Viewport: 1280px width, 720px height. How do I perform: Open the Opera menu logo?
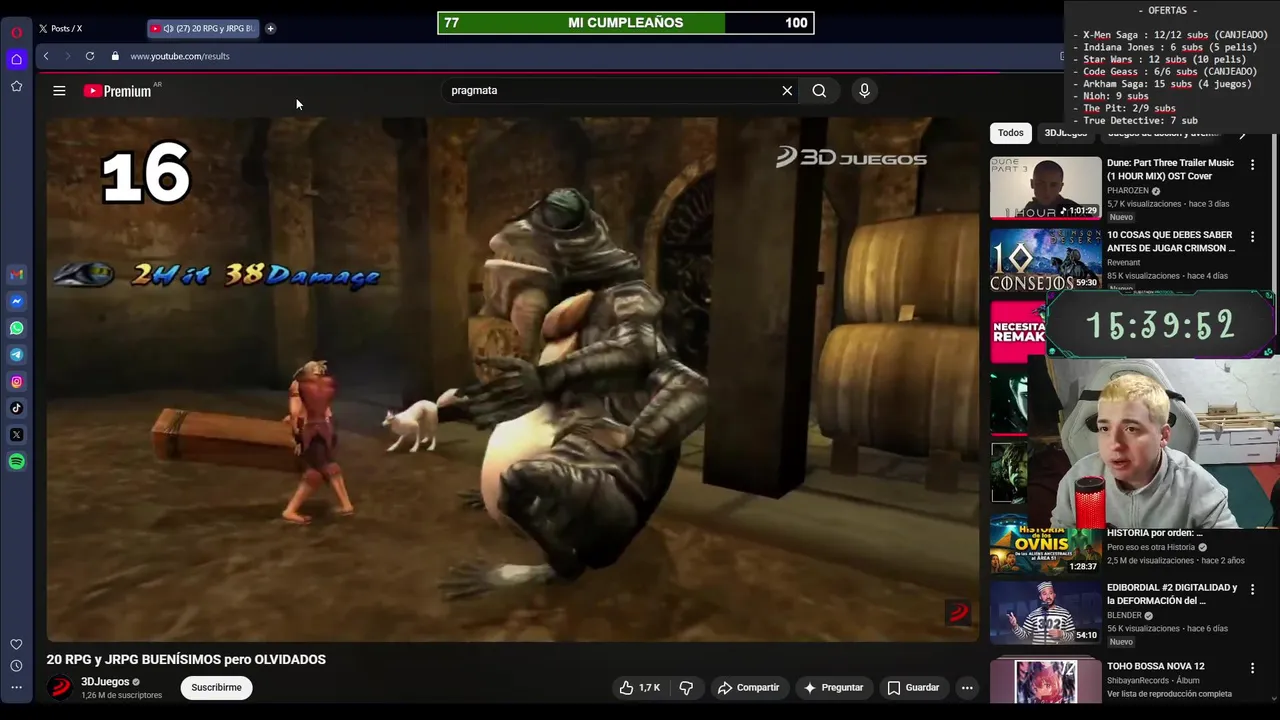point(16,32)
